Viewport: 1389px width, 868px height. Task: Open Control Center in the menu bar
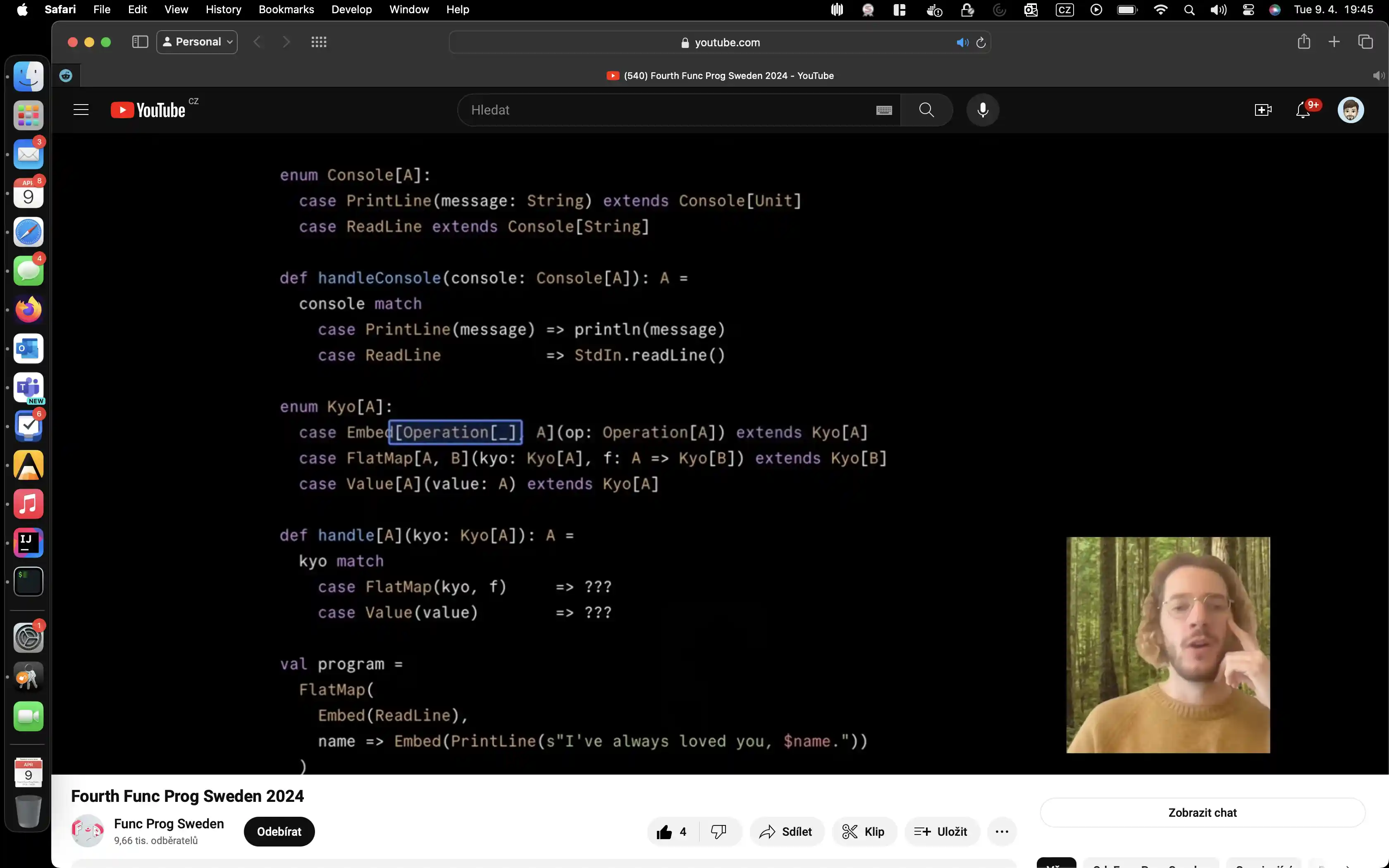pos(1248,10)
